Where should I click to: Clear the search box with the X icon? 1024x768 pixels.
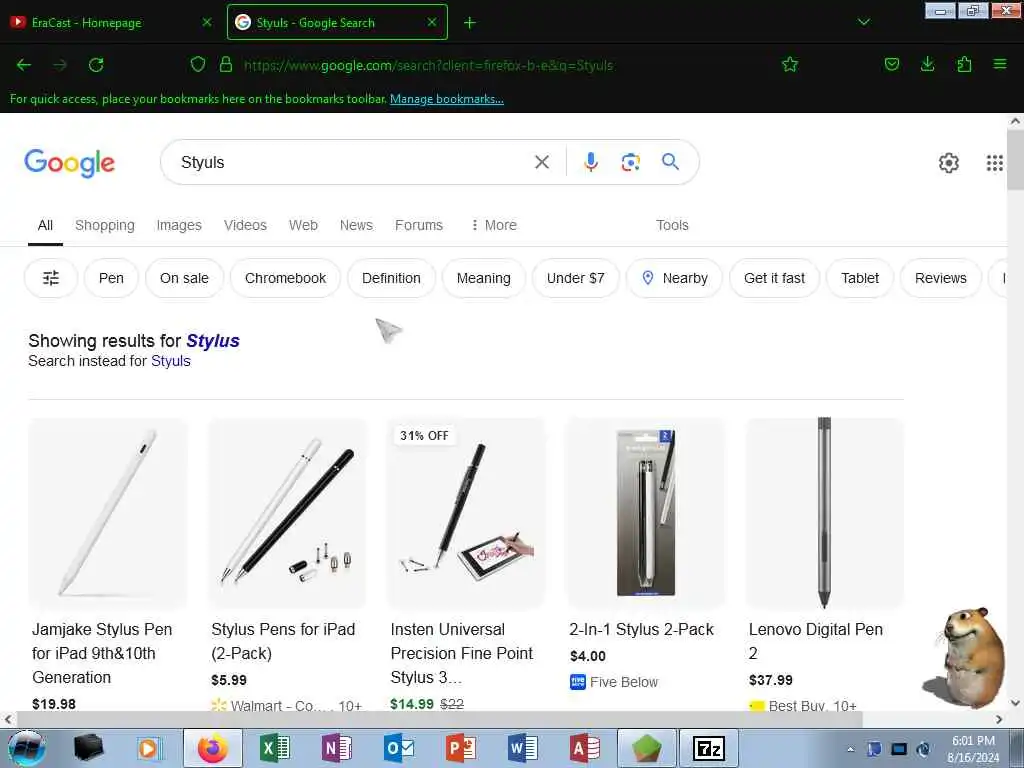[541, 162]
